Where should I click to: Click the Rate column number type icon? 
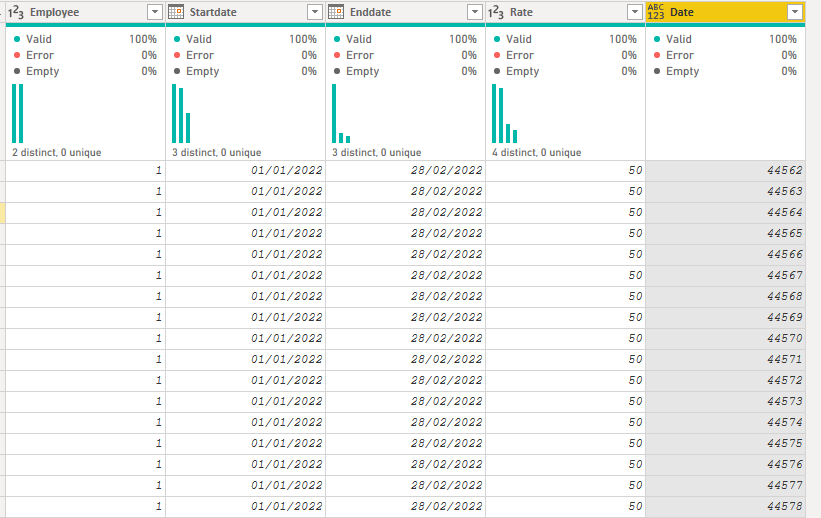(496, 12)
